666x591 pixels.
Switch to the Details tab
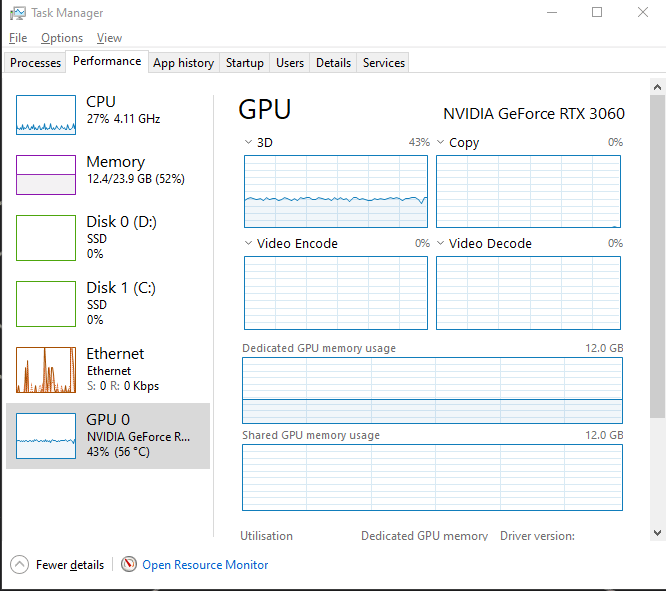coord(333,62)
